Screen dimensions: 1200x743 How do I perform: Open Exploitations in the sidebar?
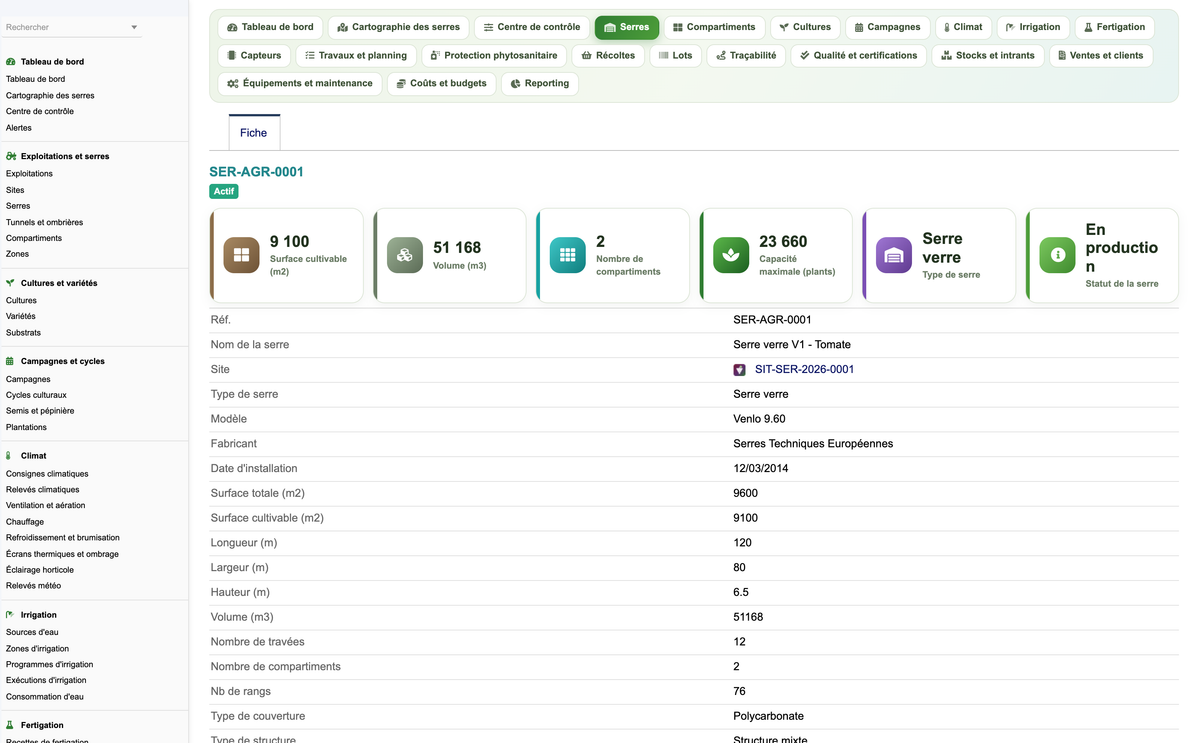tap(29, 174)
